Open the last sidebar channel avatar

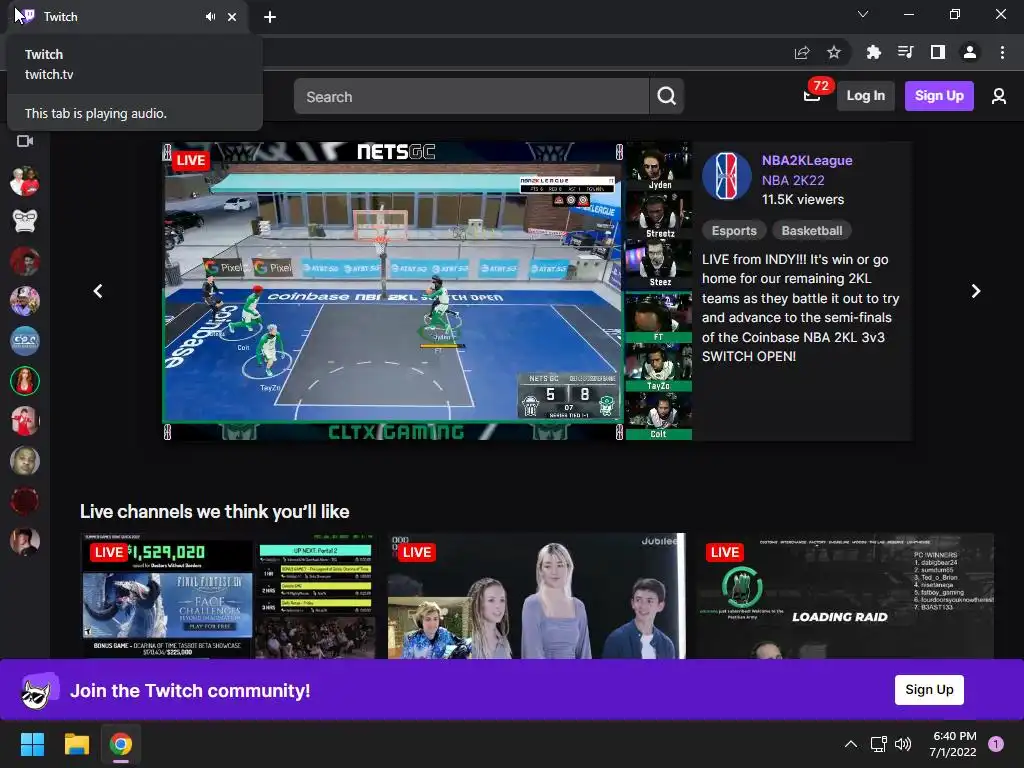pos(25,541)
